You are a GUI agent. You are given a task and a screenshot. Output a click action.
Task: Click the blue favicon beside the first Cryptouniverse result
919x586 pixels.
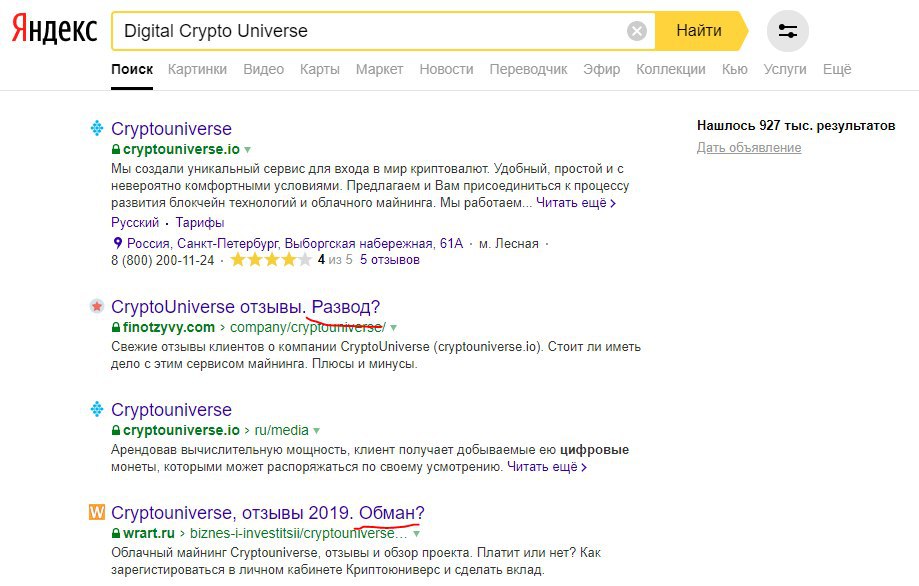(97, 128)
